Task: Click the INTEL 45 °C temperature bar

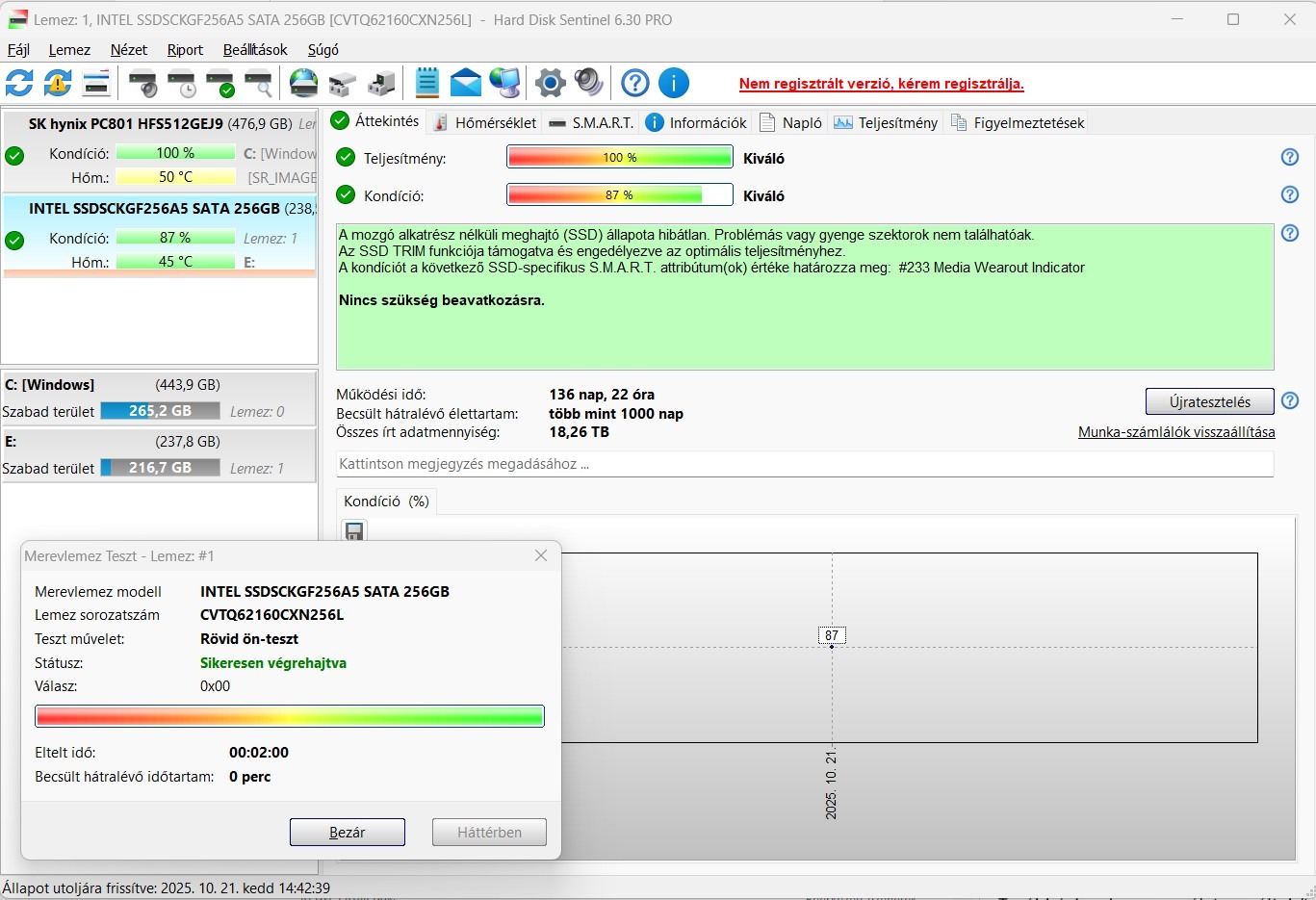Action: [x=175, y=262]
